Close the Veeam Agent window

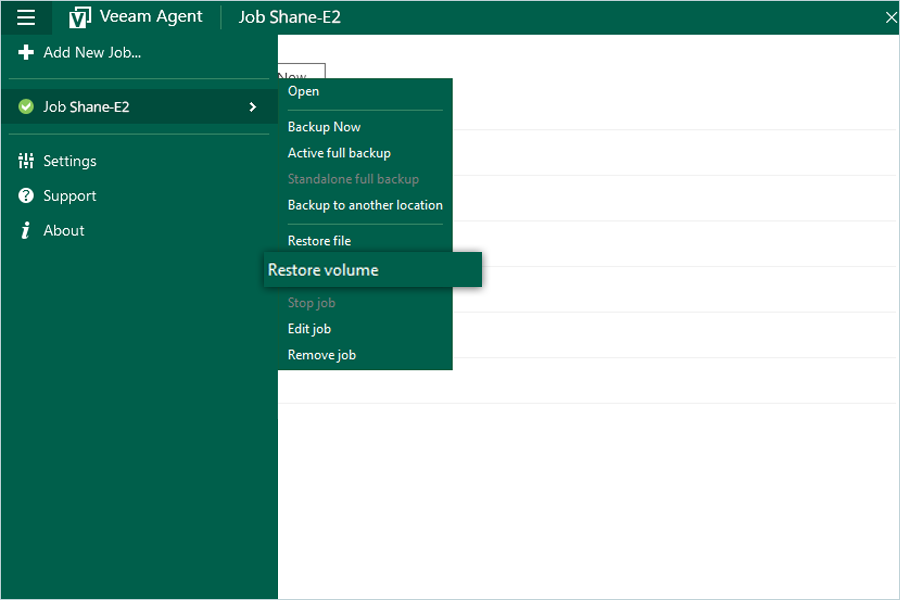pyautogui.click(x=891, y=17)
